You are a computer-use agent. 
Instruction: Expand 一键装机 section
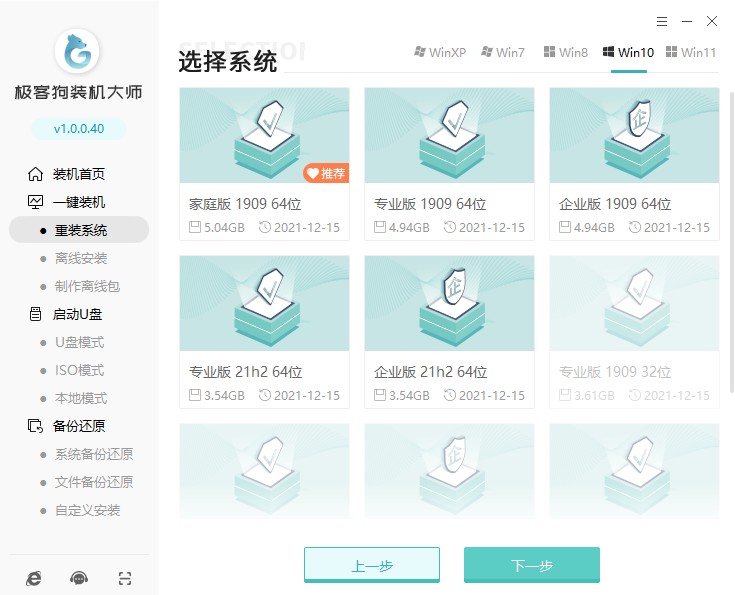pyautogui.click(x=79, y=202)
